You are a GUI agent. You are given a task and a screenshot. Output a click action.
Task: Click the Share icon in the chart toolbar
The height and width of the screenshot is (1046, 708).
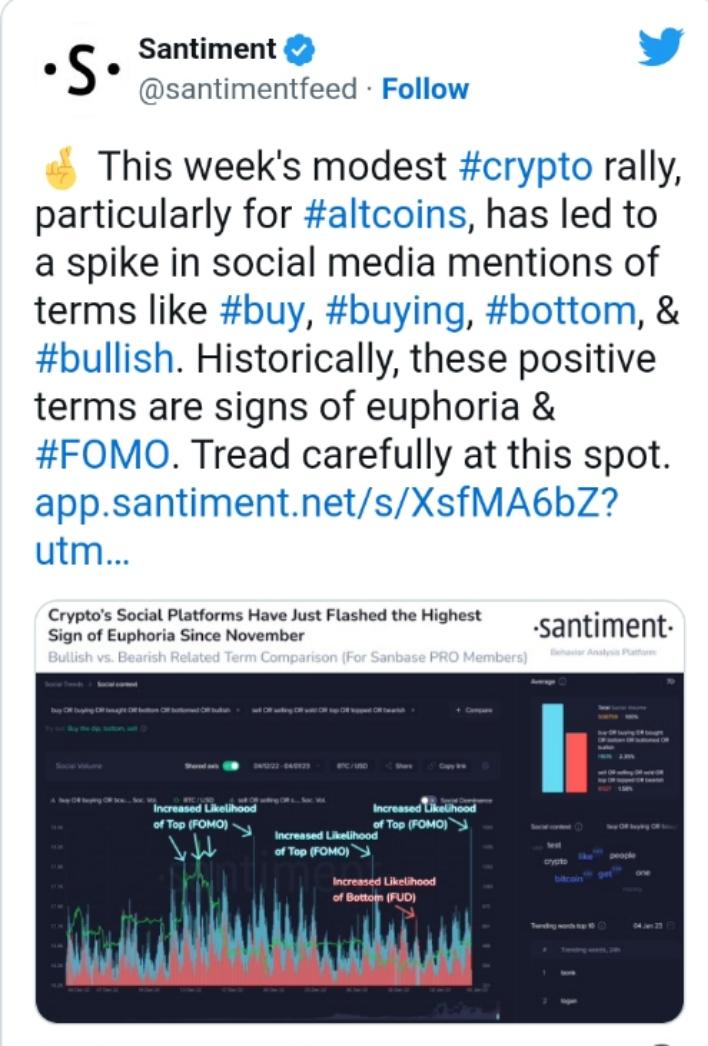pyautogui.click(x=400, y=766)
